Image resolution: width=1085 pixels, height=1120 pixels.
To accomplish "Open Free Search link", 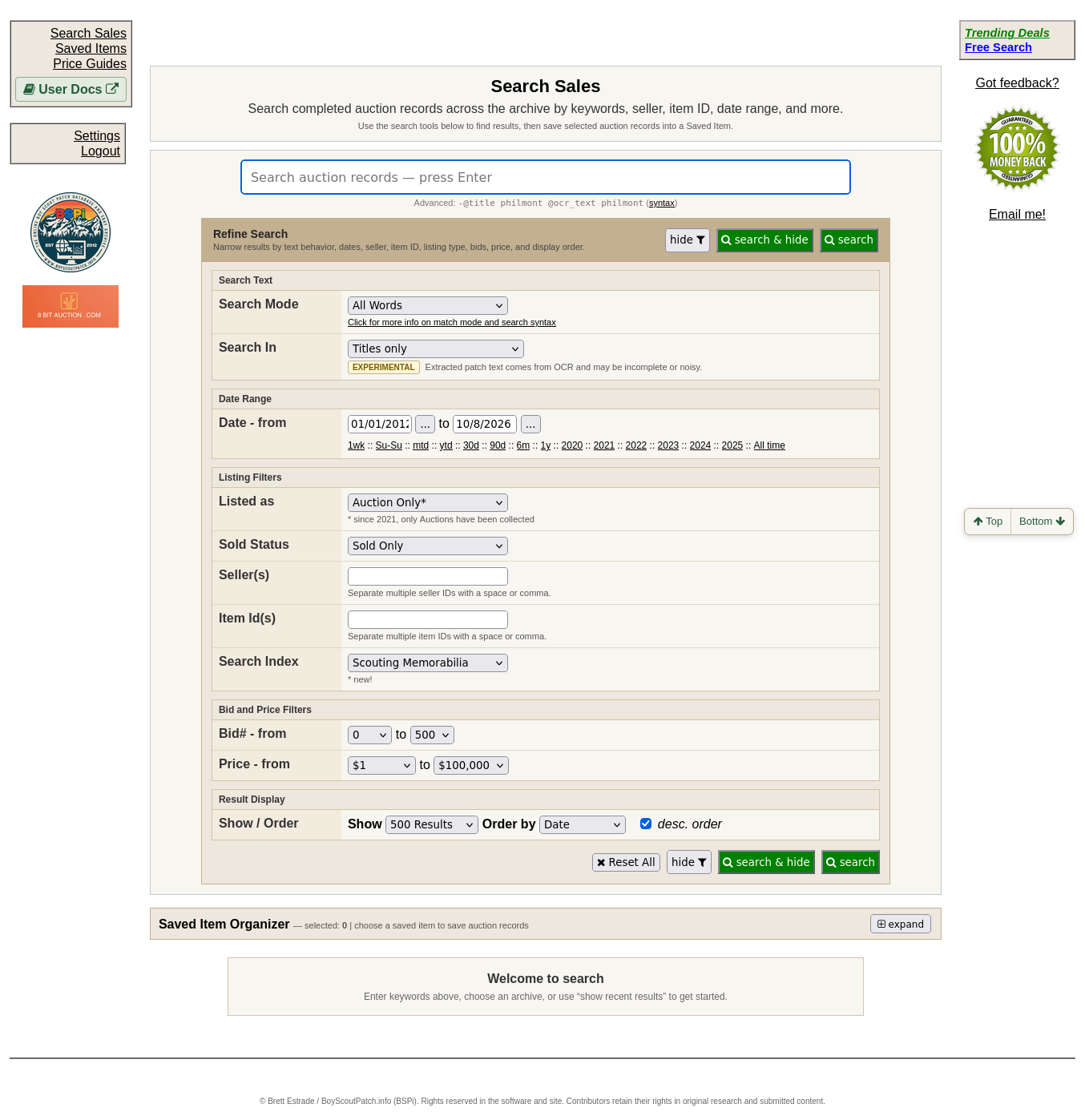I will tap(998, 47).
